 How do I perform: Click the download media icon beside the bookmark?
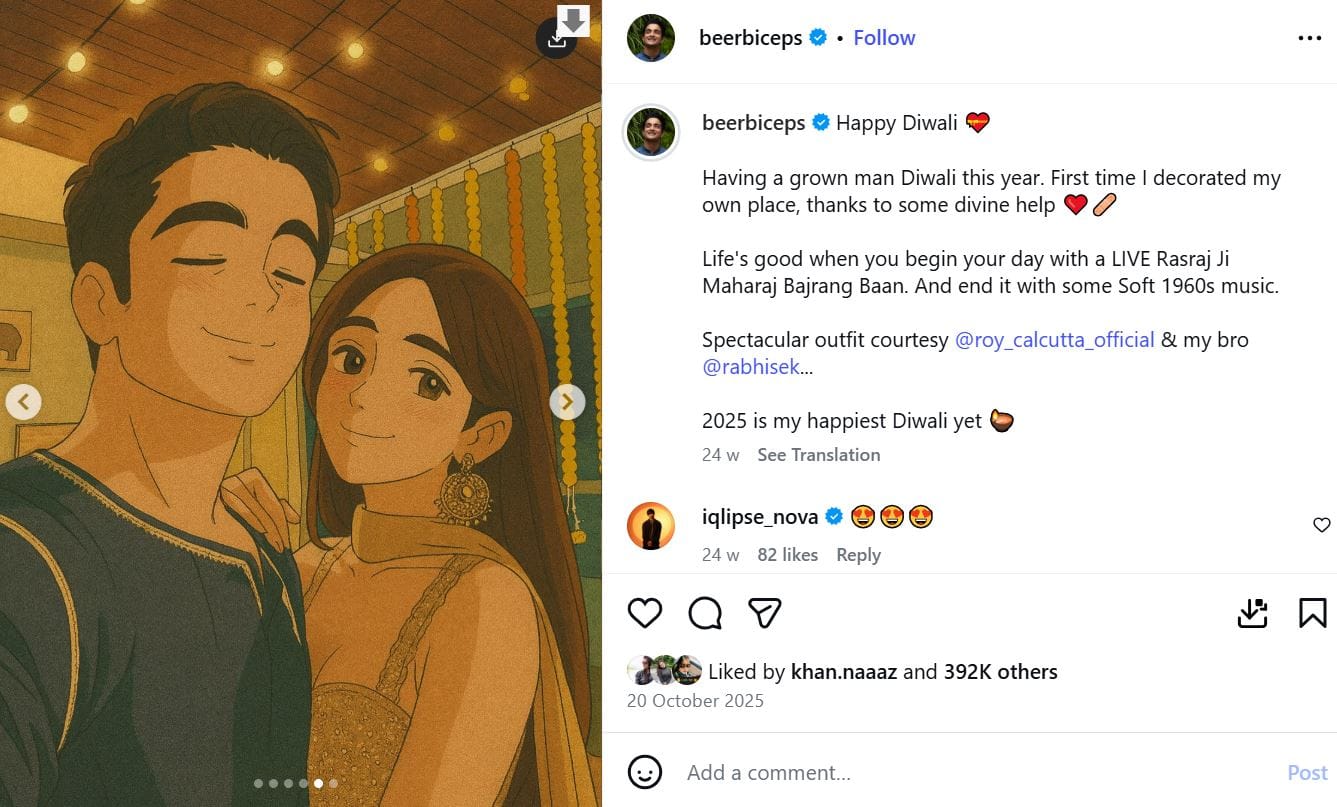click(x=1253, y=612)
